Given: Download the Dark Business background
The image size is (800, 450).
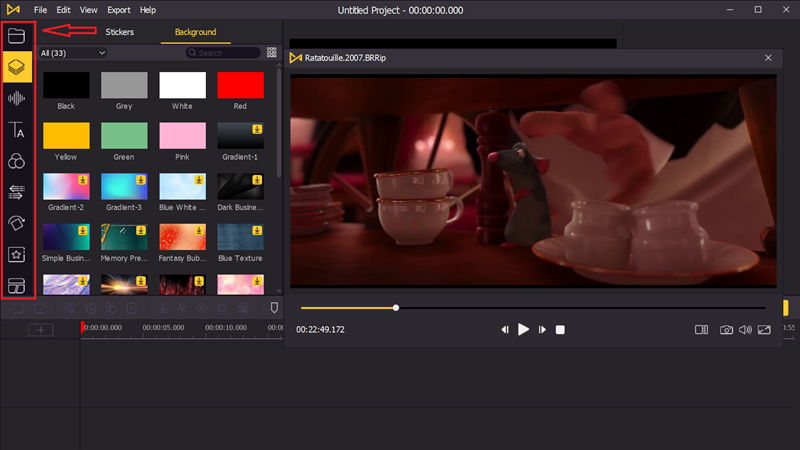Looking at the screenshot, I should (257, 180).
